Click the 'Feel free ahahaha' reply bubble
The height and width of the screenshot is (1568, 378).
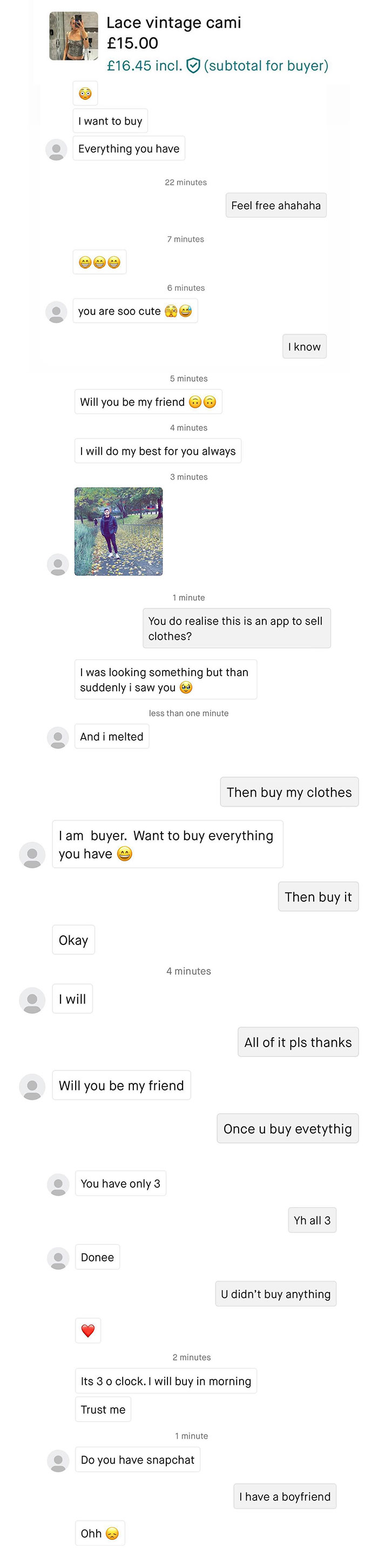pyautogui.click(x=276, y=205)
